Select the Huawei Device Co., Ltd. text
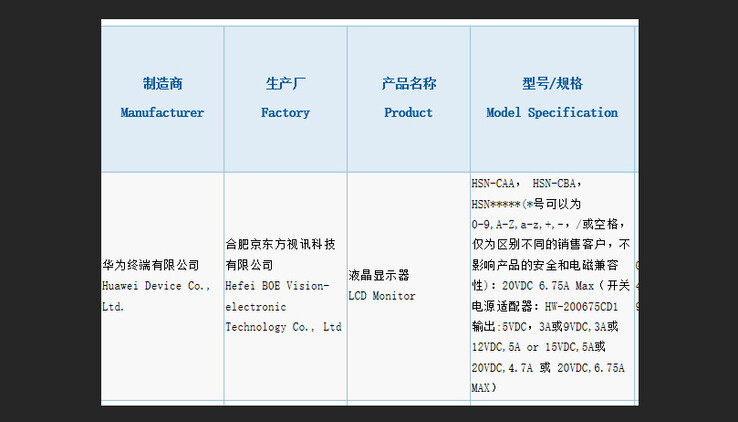This screenshot has height=422, width=738. 156,296
